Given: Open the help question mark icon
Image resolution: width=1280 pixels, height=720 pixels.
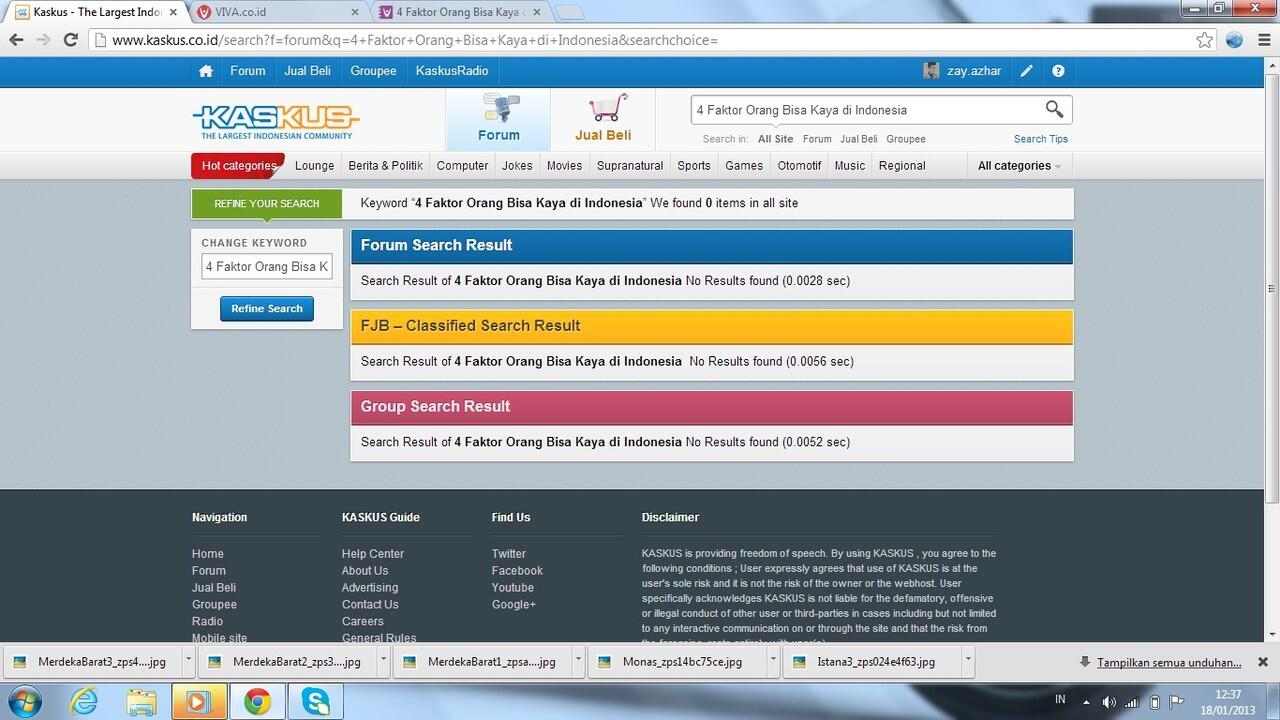Looking at the screenshot, I should pos(1058,71).
